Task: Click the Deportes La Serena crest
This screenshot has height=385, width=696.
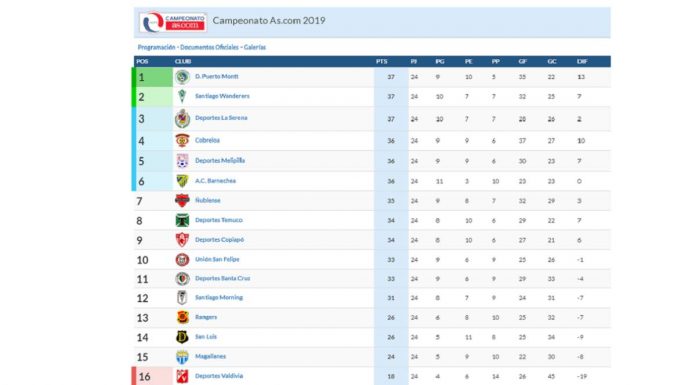Action: pos(182,119)
